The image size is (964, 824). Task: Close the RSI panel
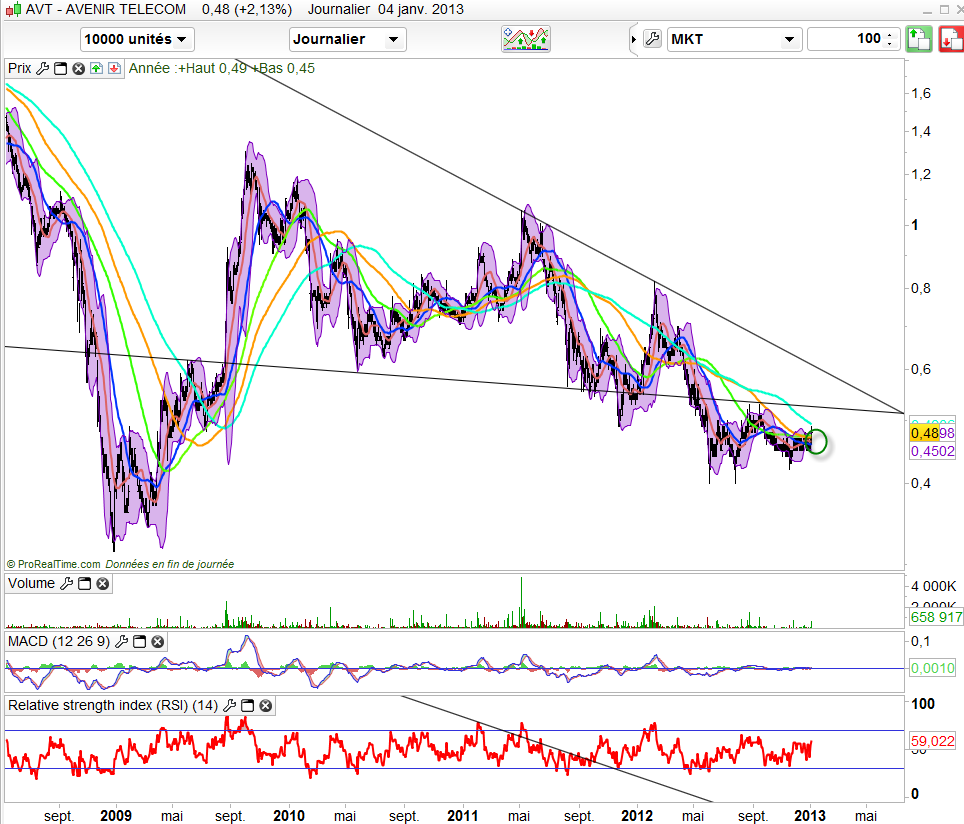[x=266, y=705]
